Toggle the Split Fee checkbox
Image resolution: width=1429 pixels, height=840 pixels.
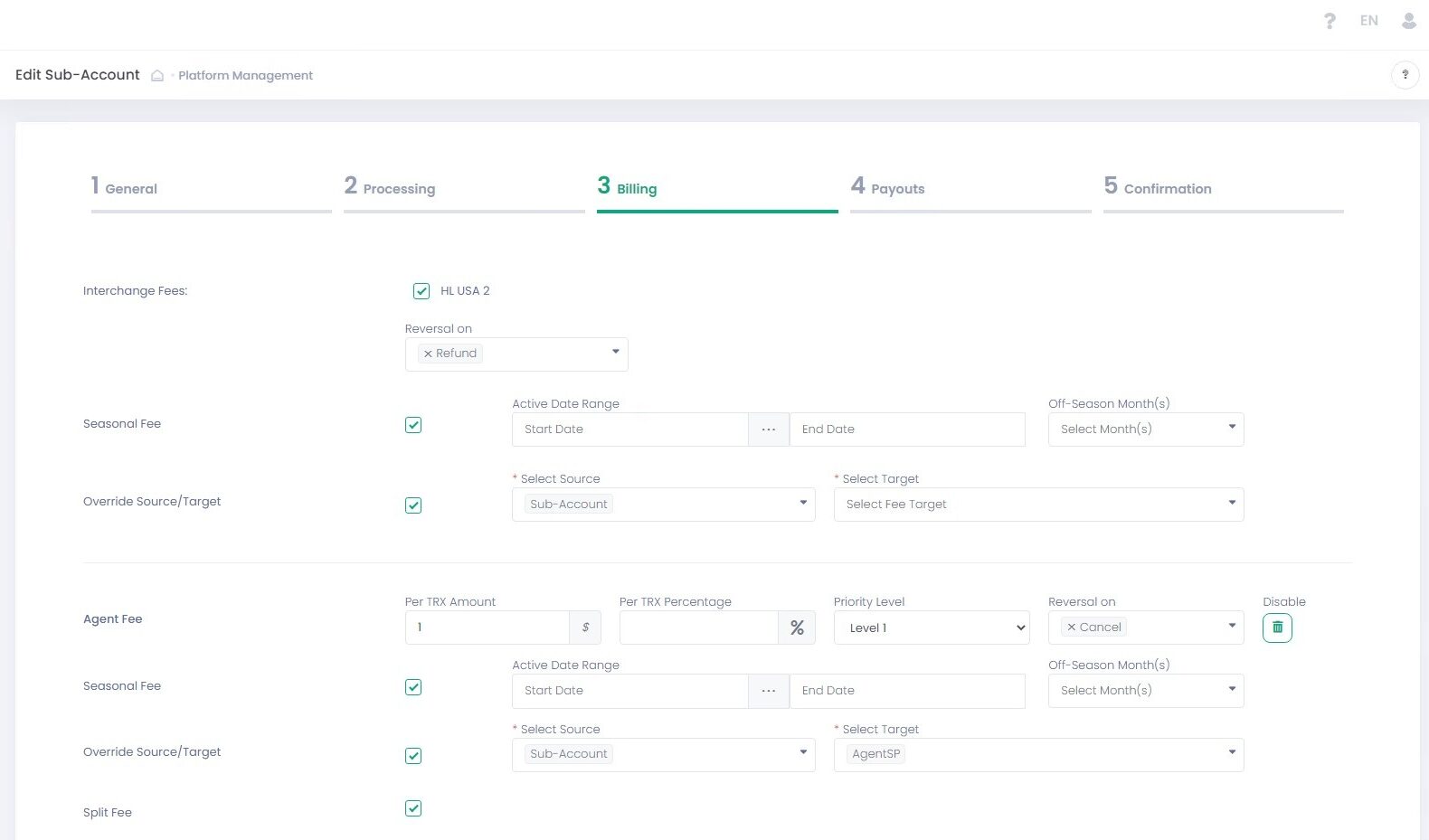(413, 808)
